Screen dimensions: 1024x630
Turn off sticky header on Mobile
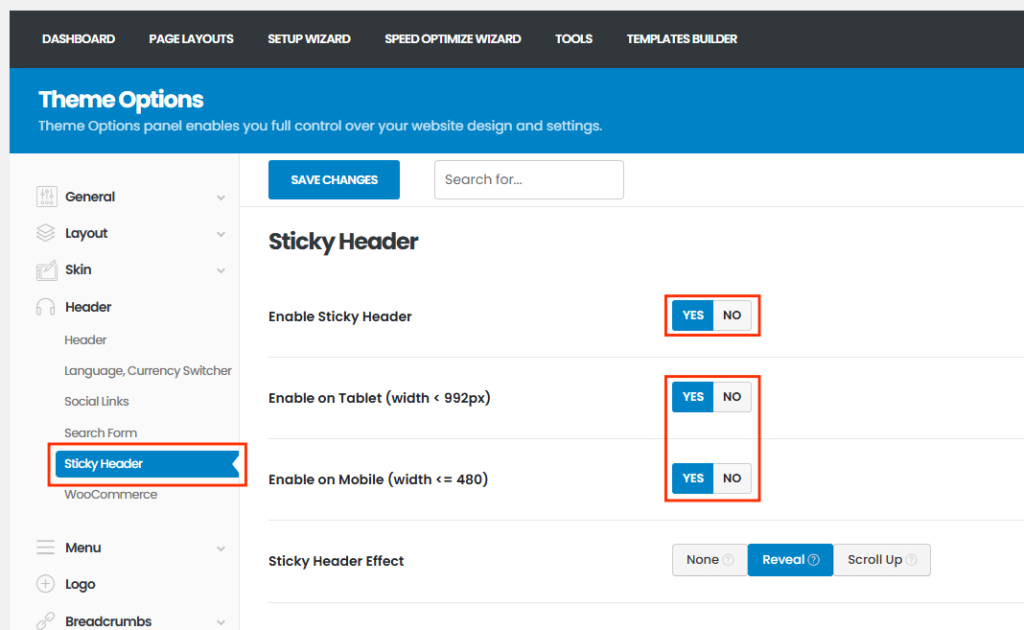pyautogui.click(x=732, y=478)
